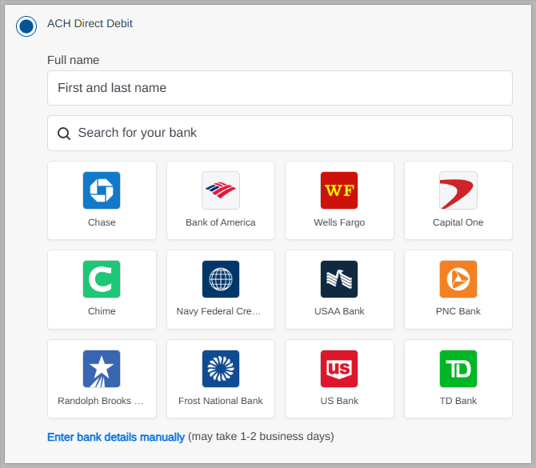Choose the green Chime logo icon
This screenshot has height=468, width=536.
click(102, 279)
